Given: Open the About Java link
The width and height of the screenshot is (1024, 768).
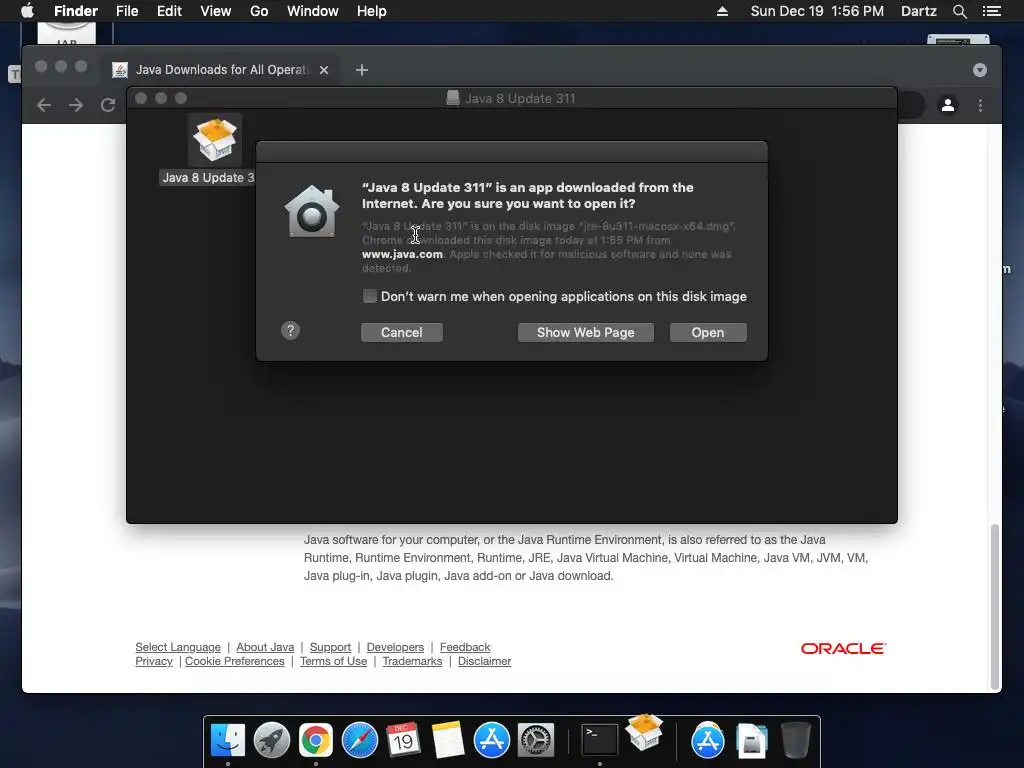Looking at the screenshot, I should click(x=265, y=647).
